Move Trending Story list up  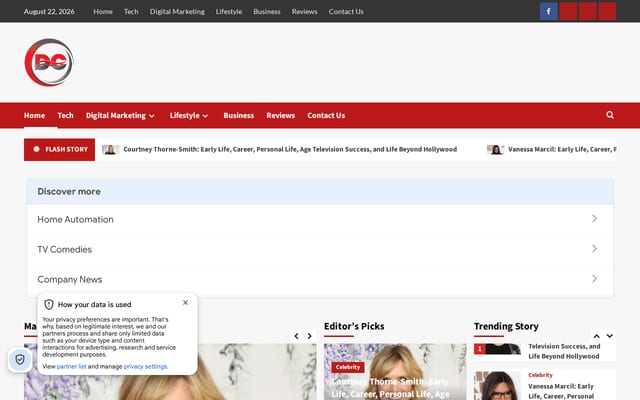[596, 336]
